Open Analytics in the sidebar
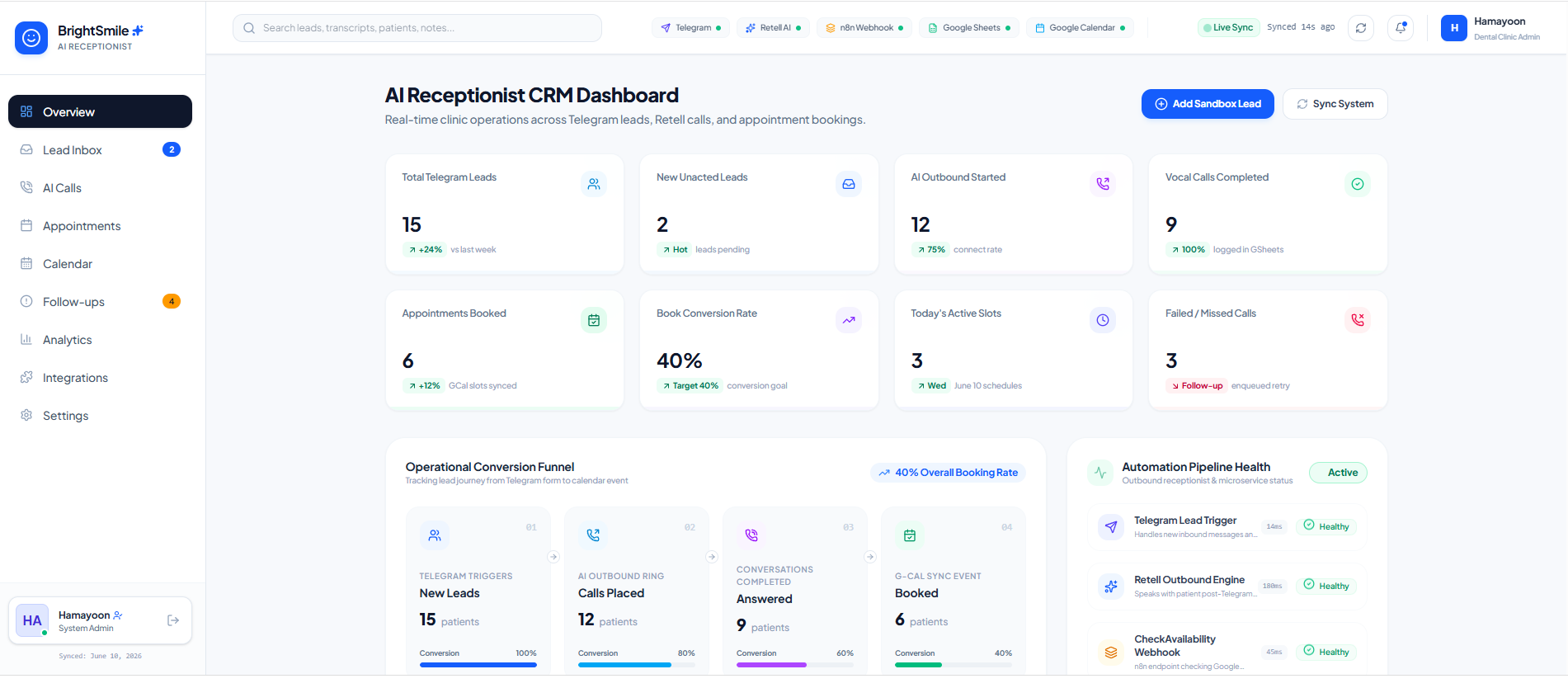 point(100,339)
